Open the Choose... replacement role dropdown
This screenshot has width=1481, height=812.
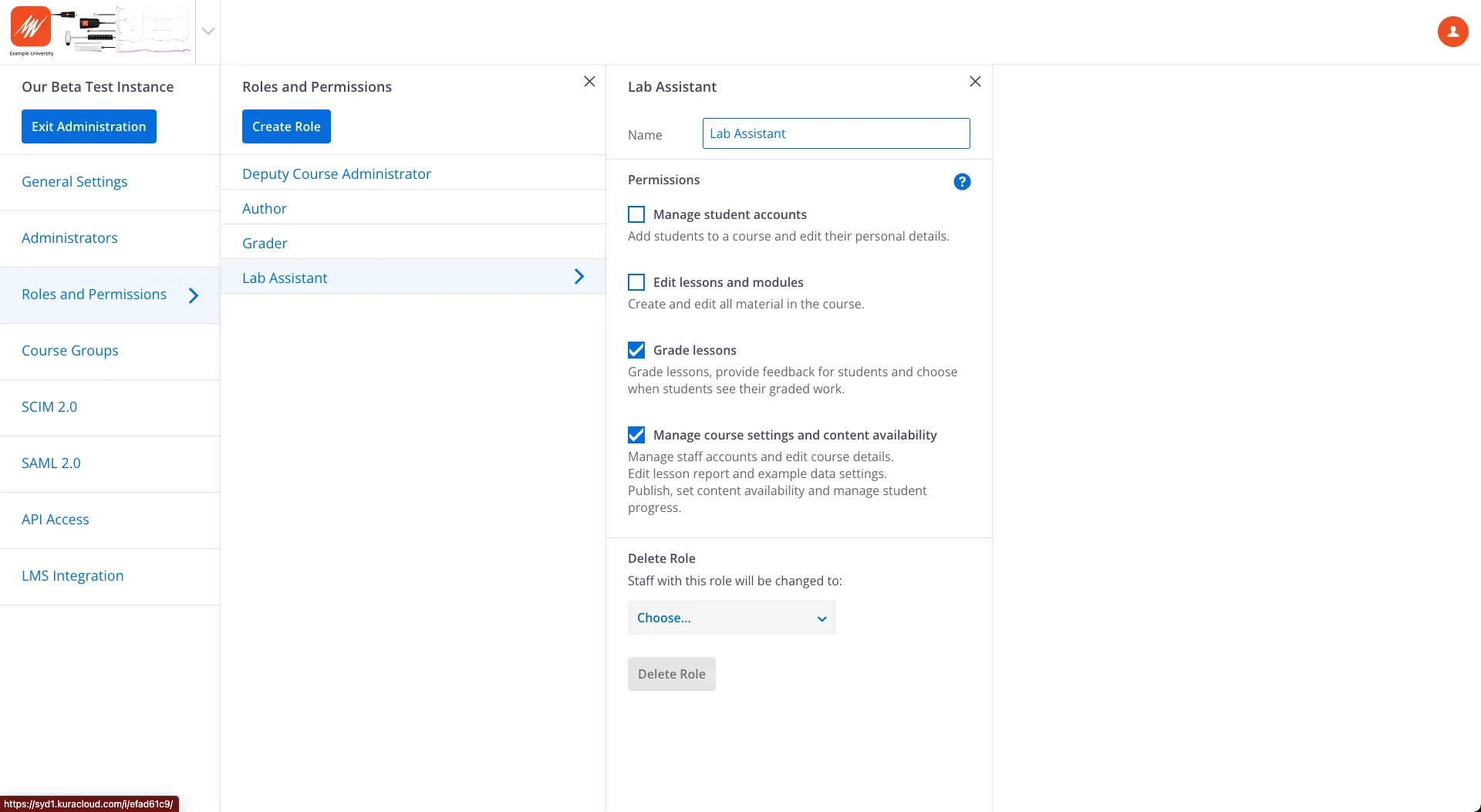[731, 618]
